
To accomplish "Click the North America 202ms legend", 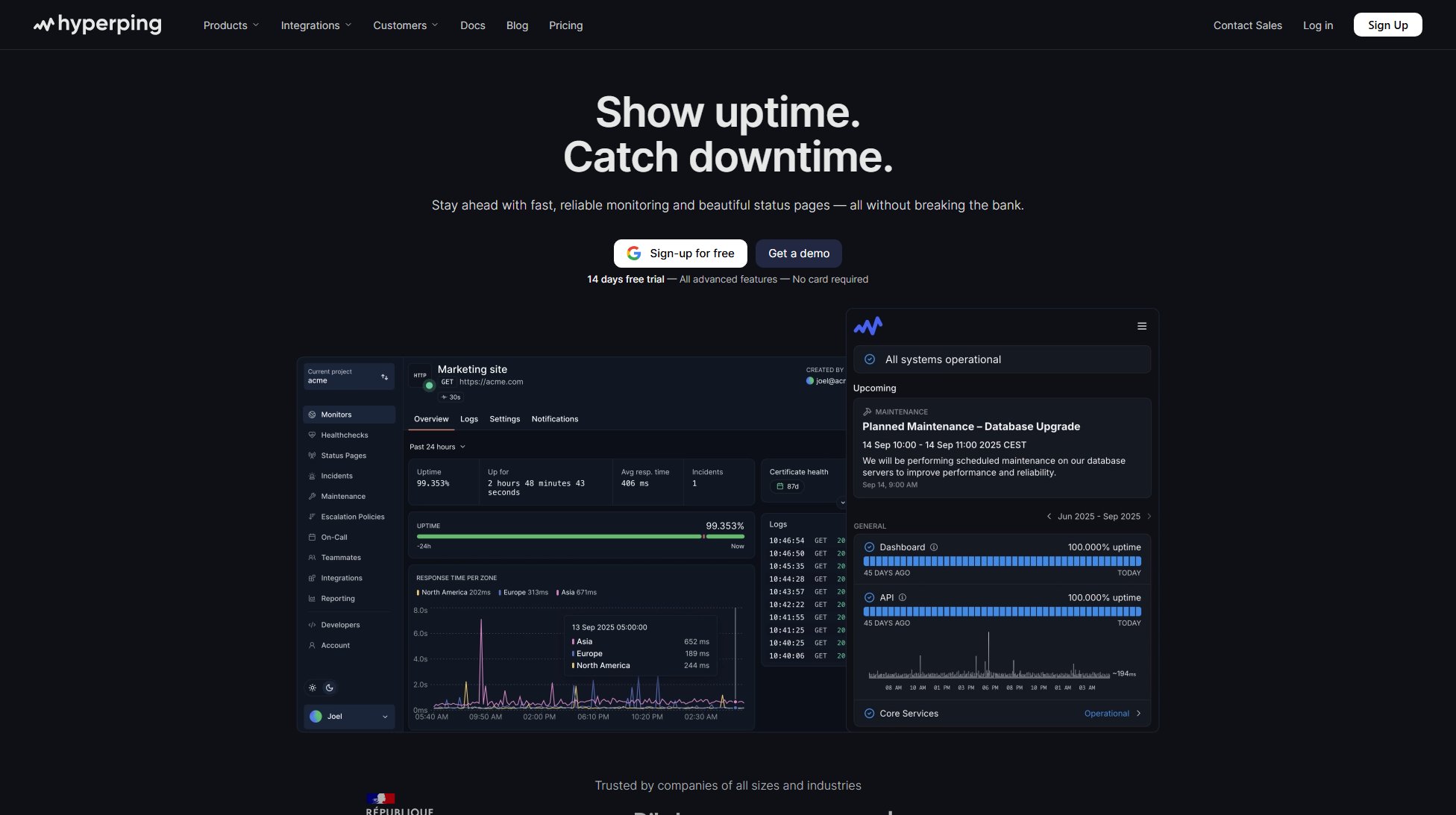I will tap(454, 593).
